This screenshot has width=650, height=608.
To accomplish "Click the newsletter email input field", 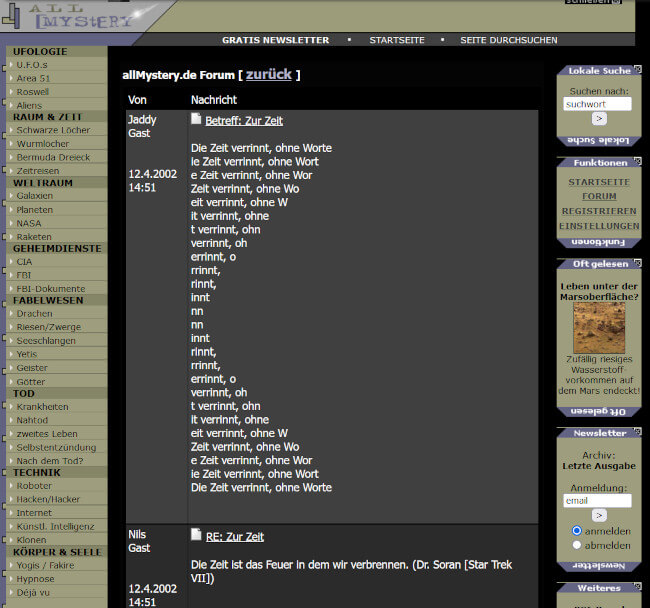I will pos(598,500).
